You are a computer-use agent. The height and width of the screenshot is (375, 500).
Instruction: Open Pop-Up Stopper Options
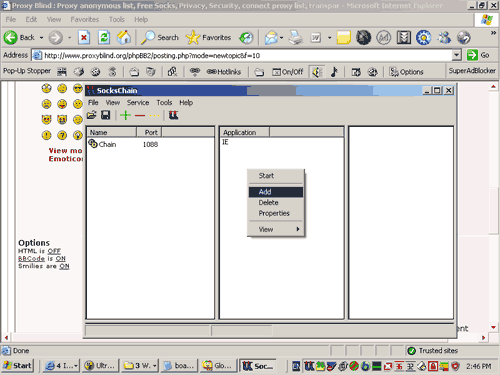coord(406,72)
